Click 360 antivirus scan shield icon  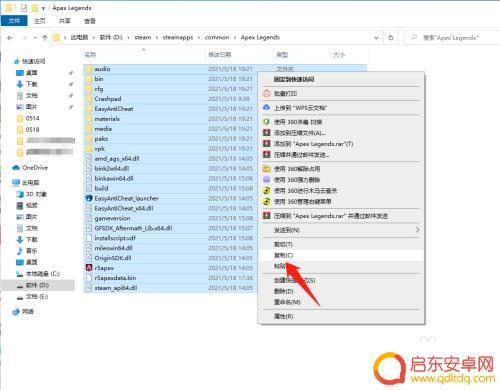coord(266,122)
